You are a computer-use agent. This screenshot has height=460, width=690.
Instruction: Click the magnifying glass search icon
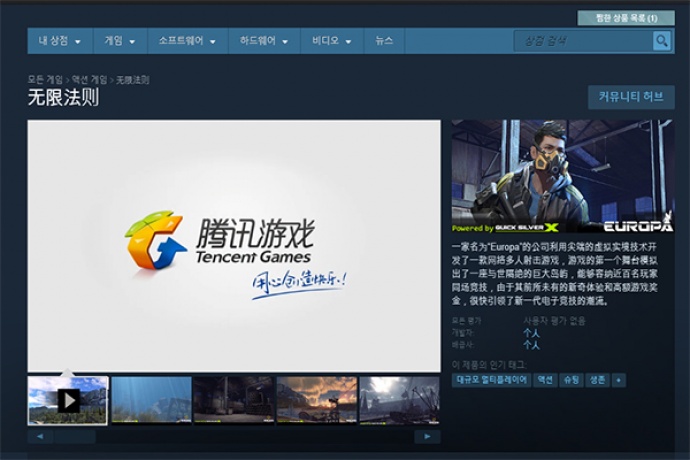[661, 41]
